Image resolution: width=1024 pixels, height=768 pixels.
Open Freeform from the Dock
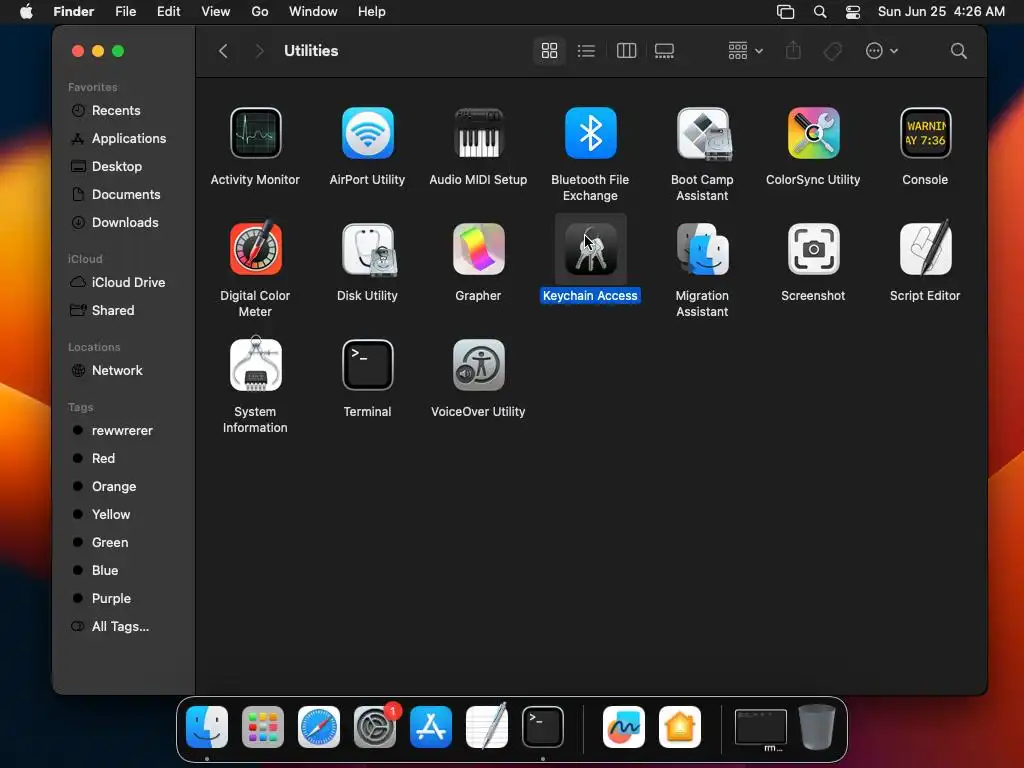tap(624, 727)
